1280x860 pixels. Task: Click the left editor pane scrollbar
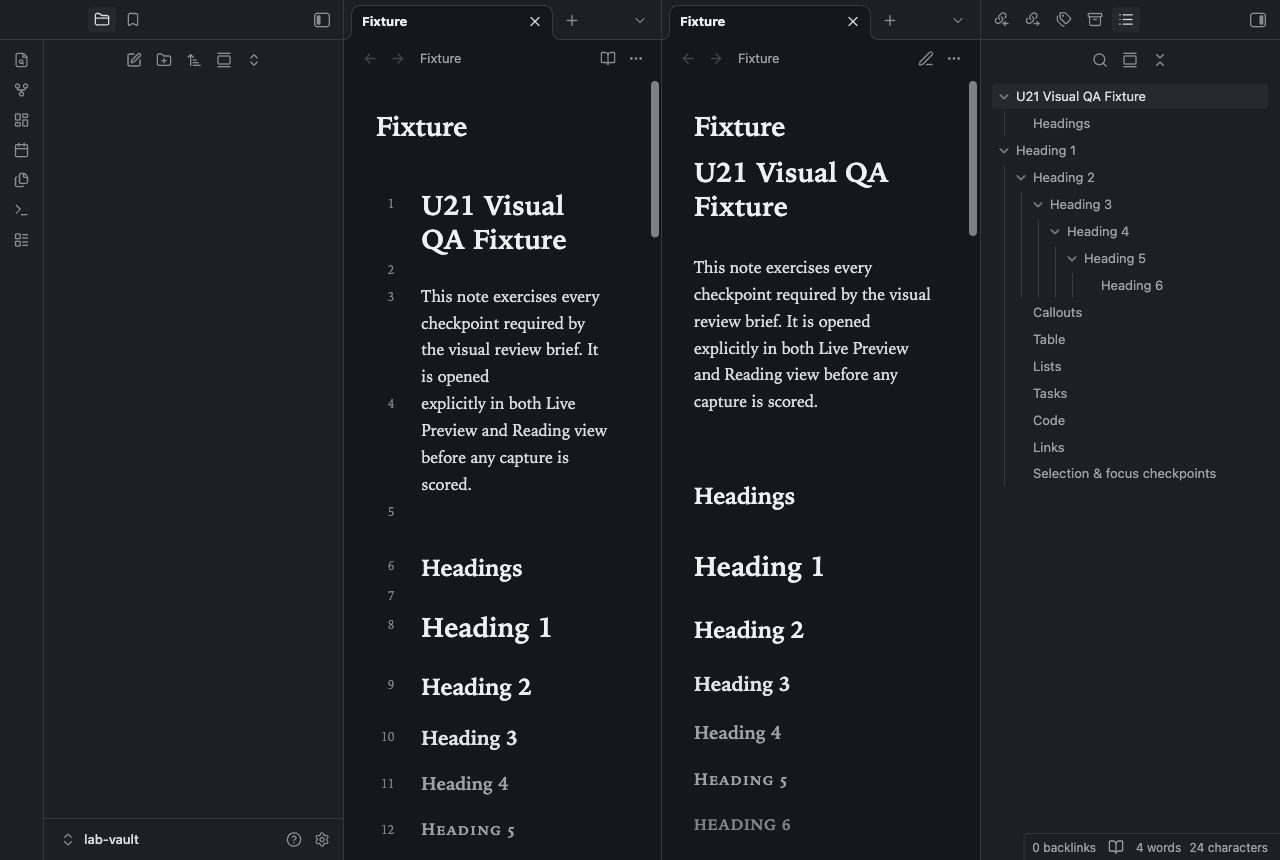tap(655, 159)
